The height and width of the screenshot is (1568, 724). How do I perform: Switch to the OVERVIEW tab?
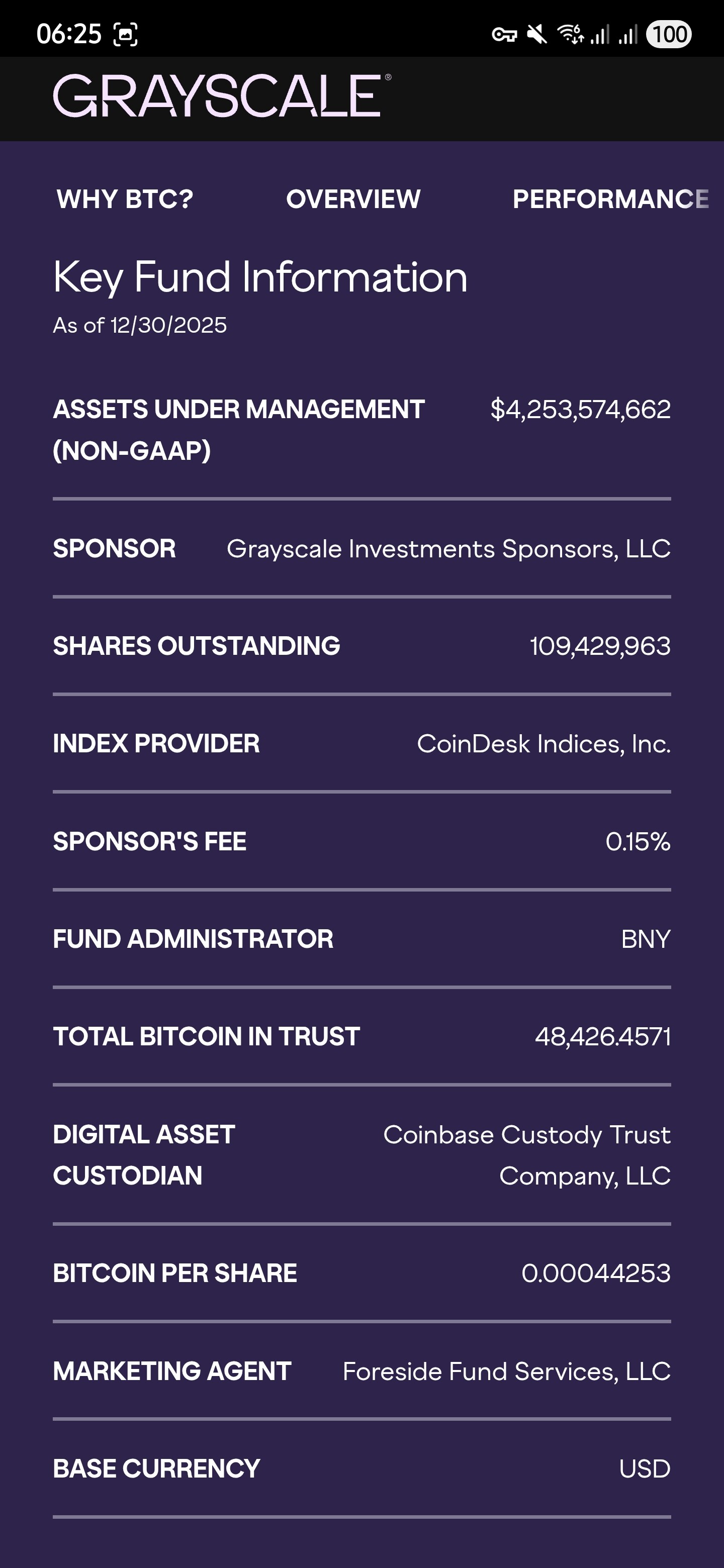[x=353, y=199]
